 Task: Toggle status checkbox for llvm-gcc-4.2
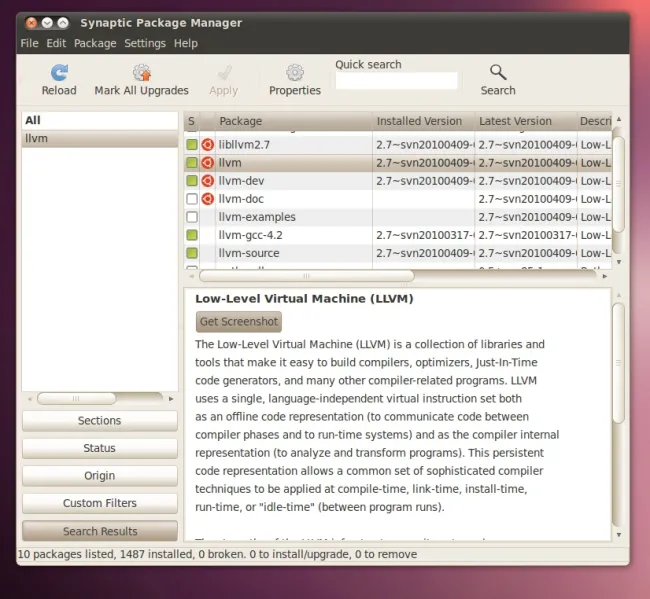(x=192, y=235)
